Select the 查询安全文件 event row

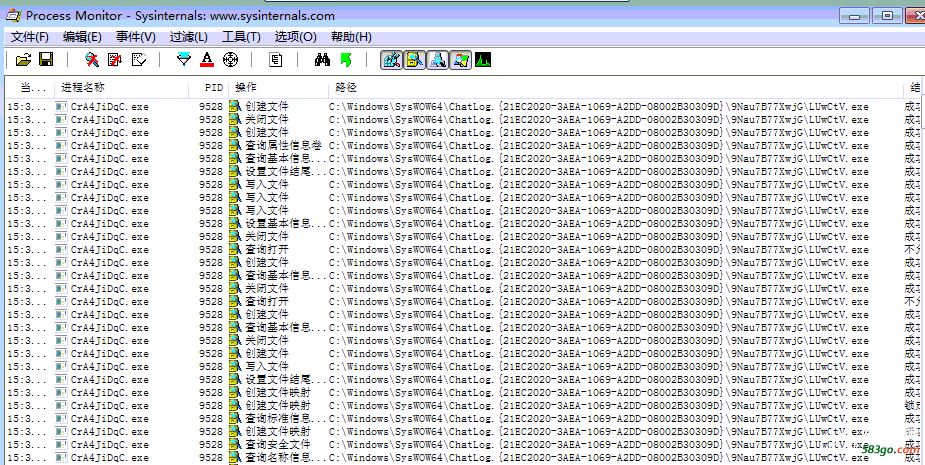pyautogui.click(x=463, y=444)
